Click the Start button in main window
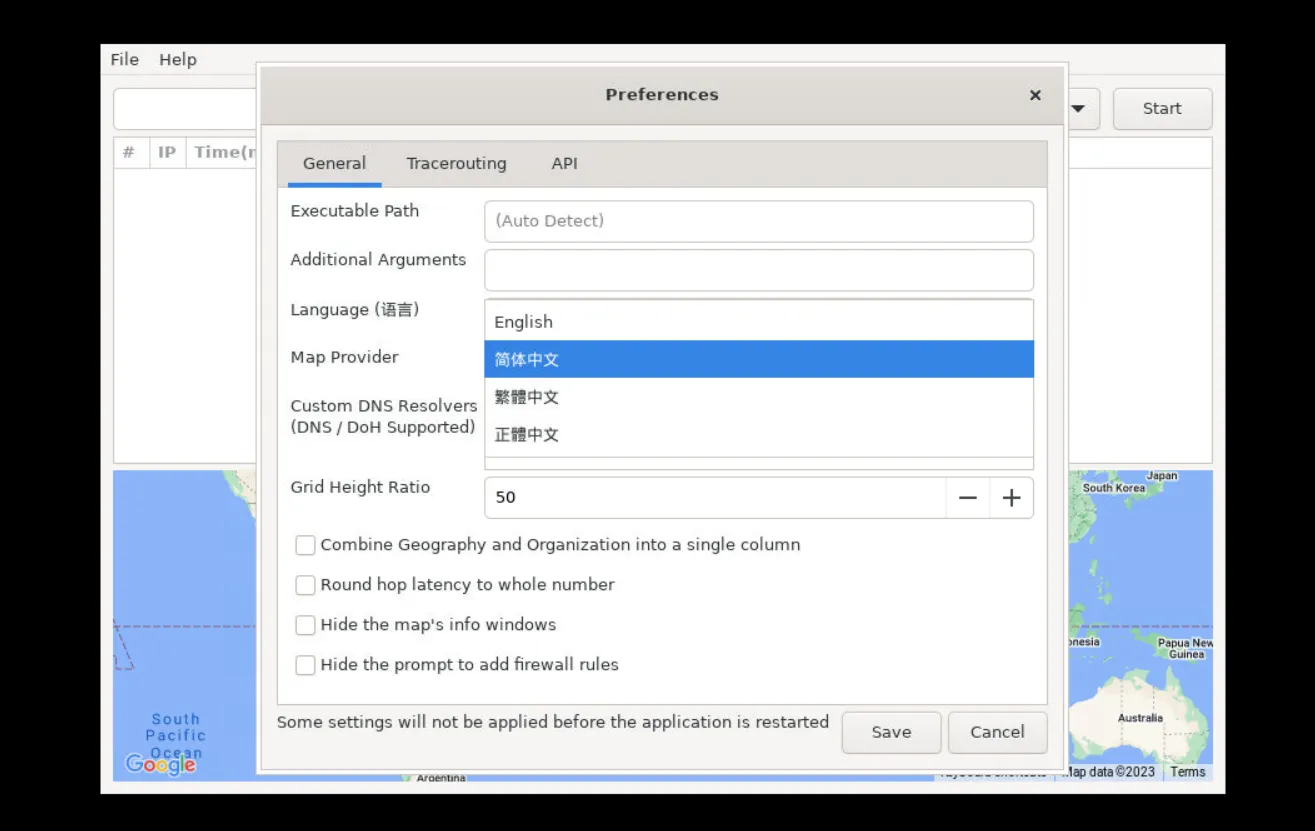Image resolution: width=1315 pixels, height=831 pixels. point(1162,109)
